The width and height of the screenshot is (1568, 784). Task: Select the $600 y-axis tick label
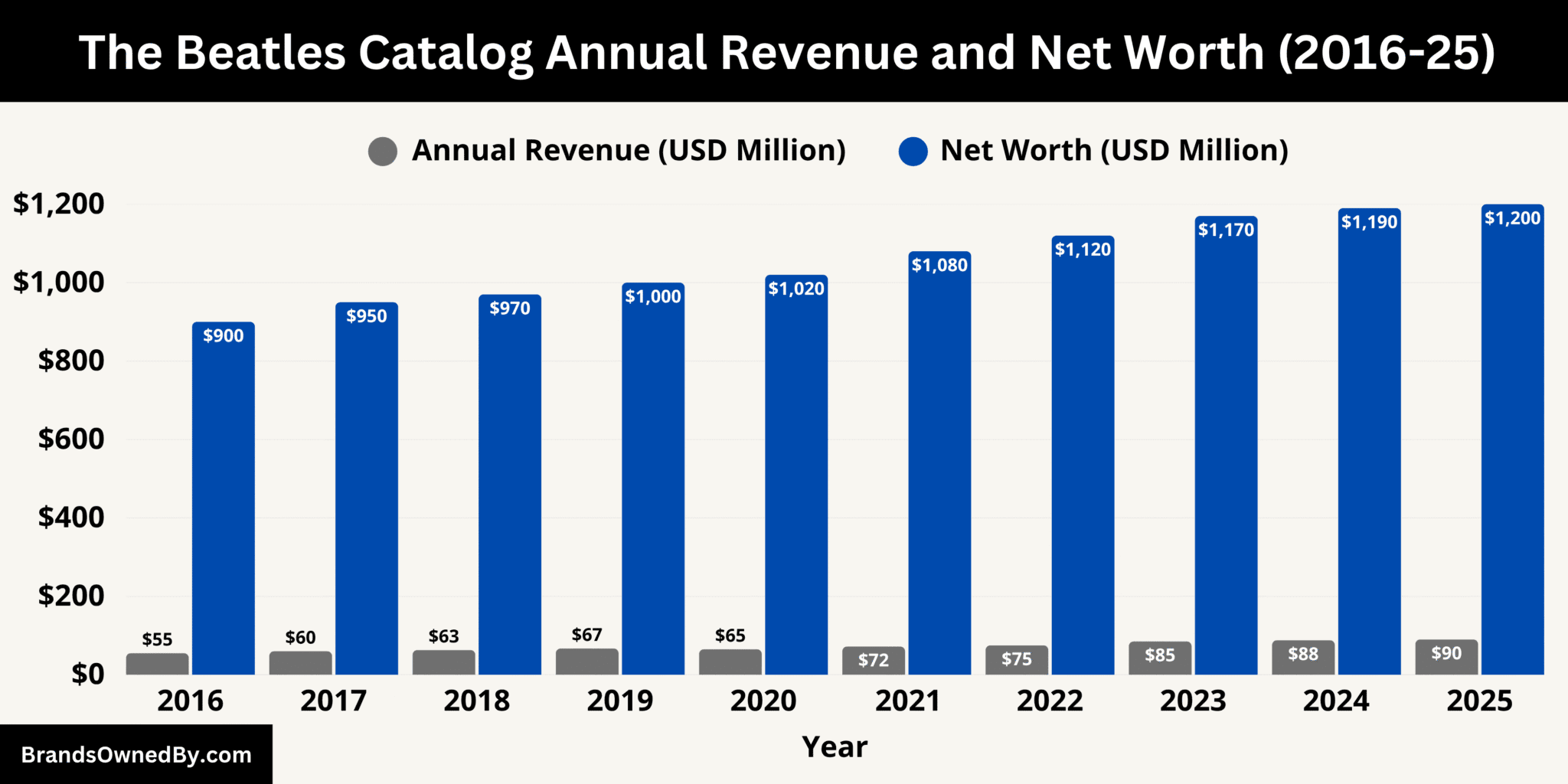(71, 439)
